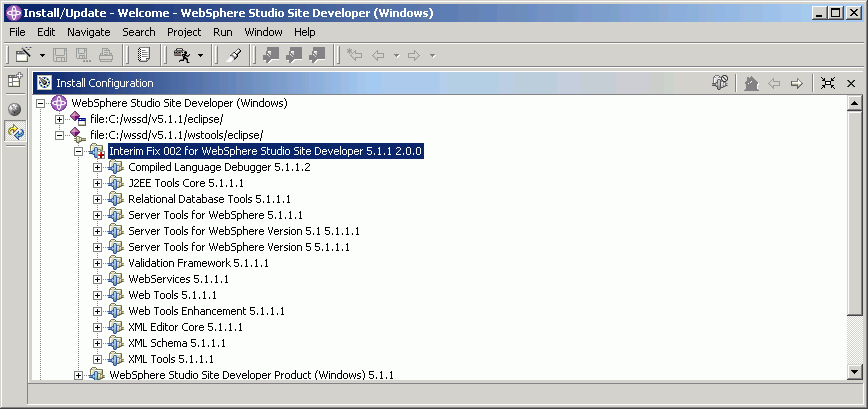Open the Navigate menu
Image resolution: width=868 pixels, height=409 pixels.
(89, 32)
